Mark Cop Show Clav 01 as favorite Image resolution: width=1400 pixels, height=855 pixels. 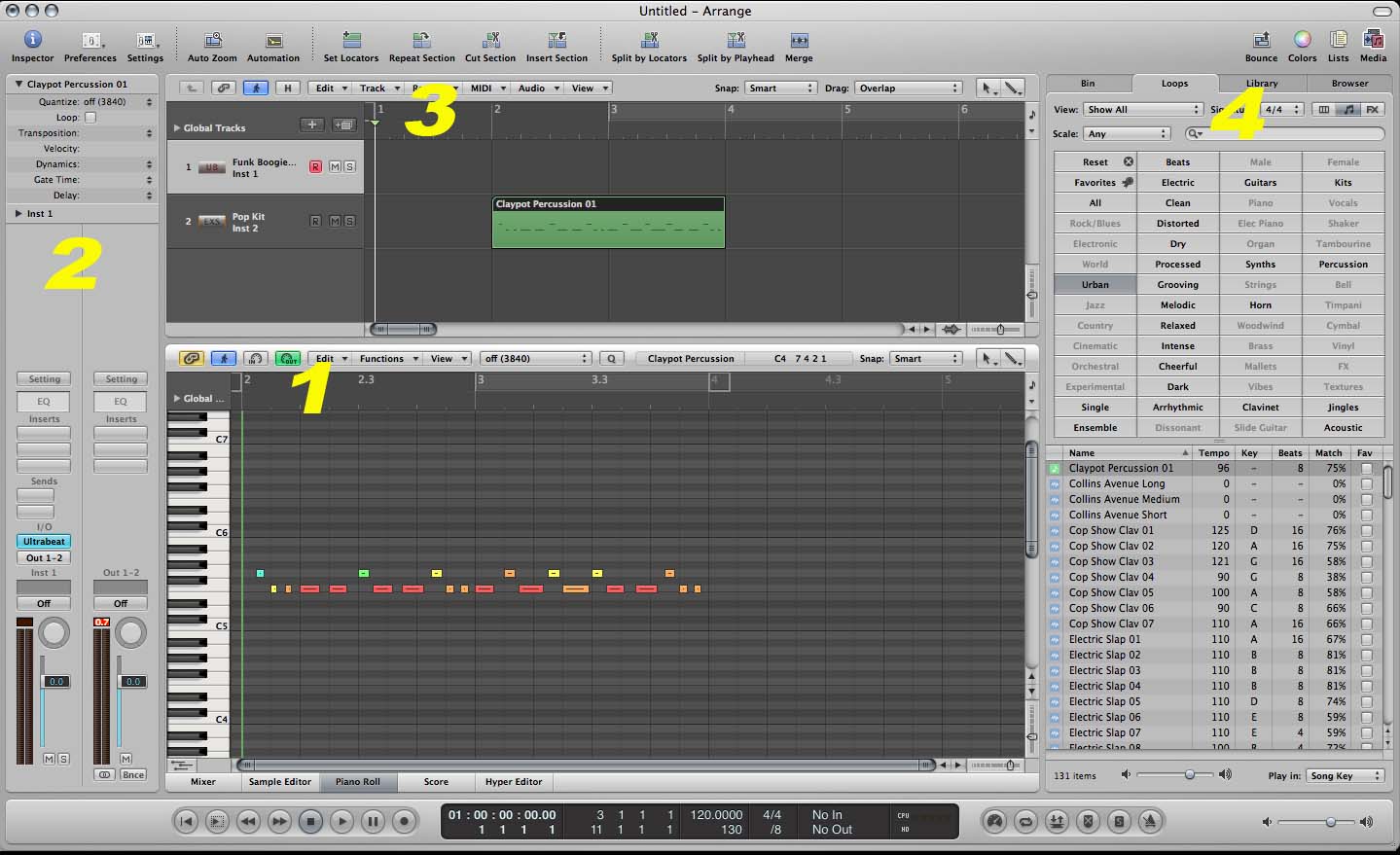coord(1366,530)
